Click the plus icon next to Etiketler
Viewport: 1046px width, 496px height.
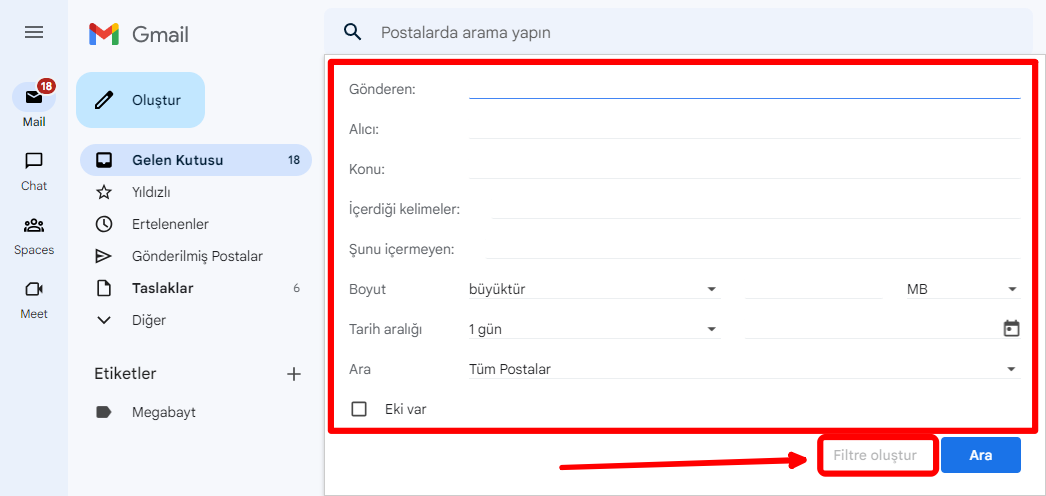point(294,374)
